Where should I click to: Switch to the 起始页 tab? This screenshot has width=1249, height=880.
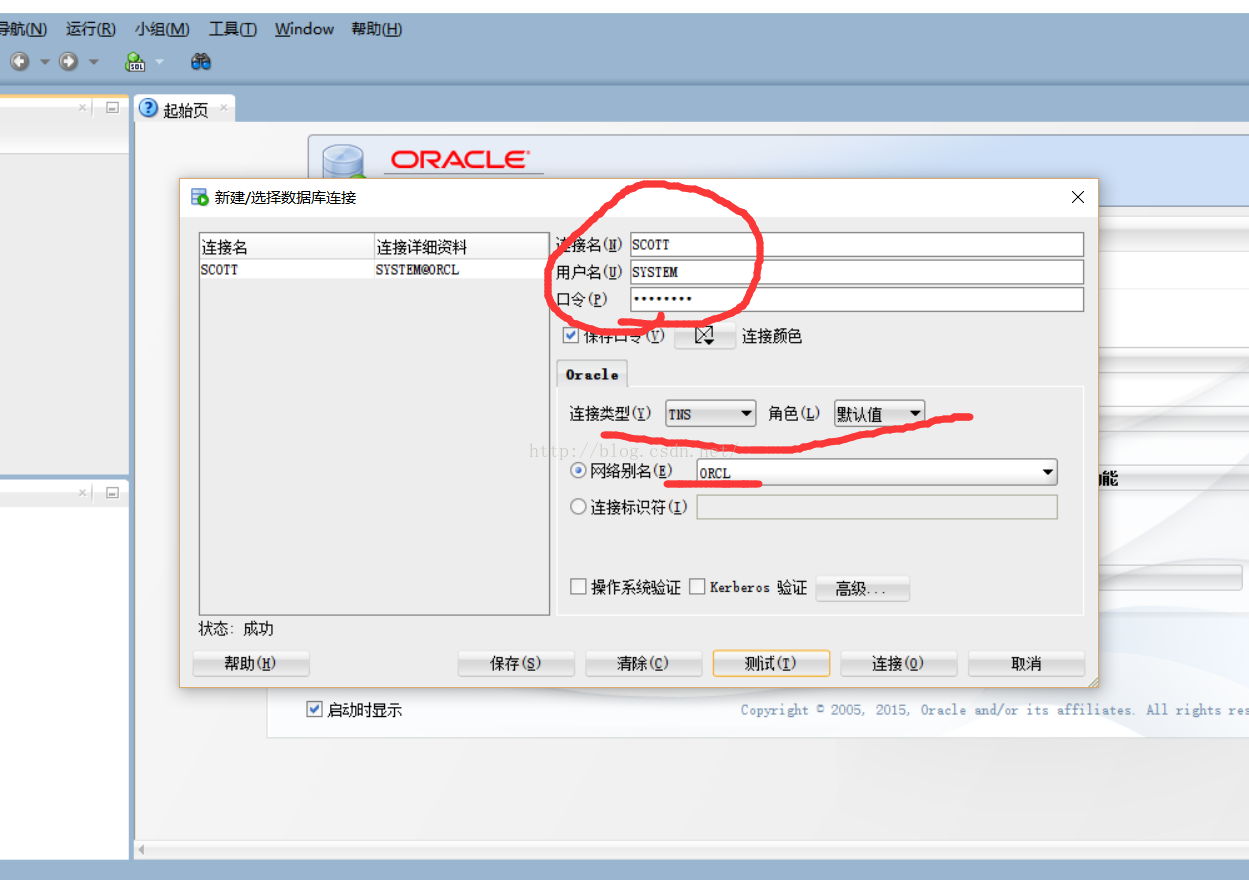point(185,110)
